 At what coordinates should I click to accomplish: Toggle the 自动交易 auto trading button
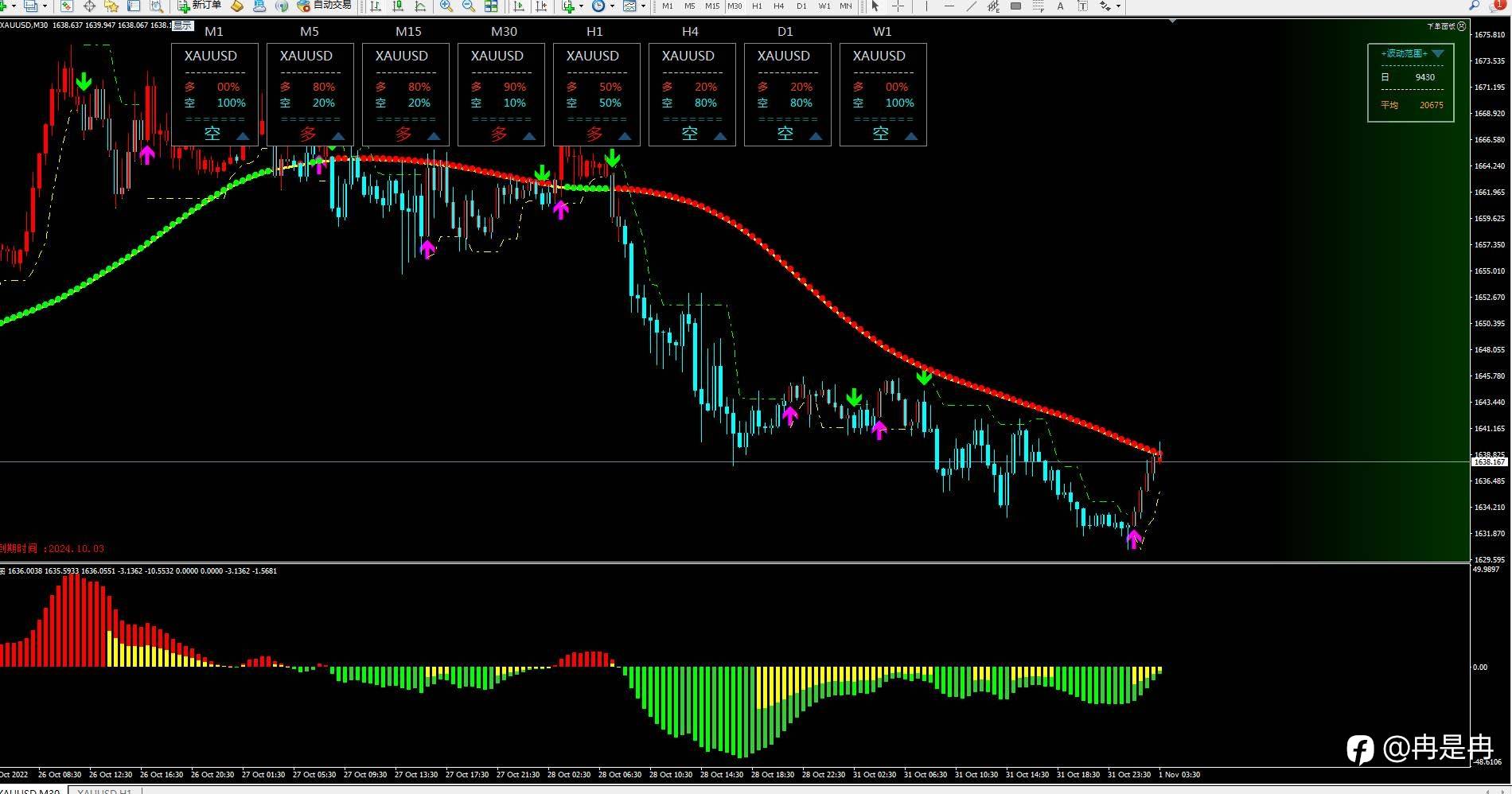(324, 6)
